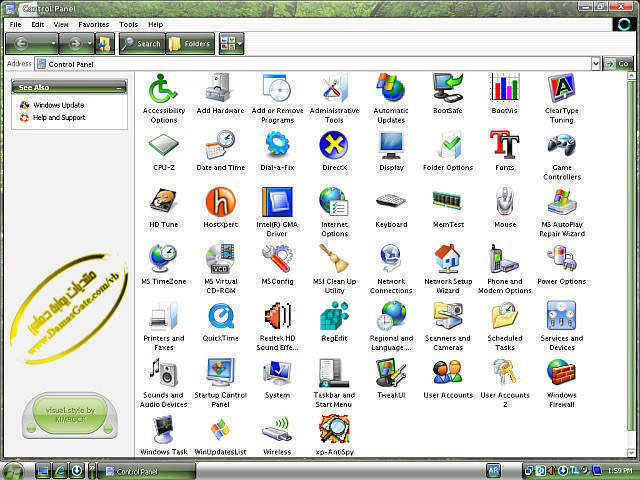Open the View menu
The image size is (640, 480).
coord(61,24)
